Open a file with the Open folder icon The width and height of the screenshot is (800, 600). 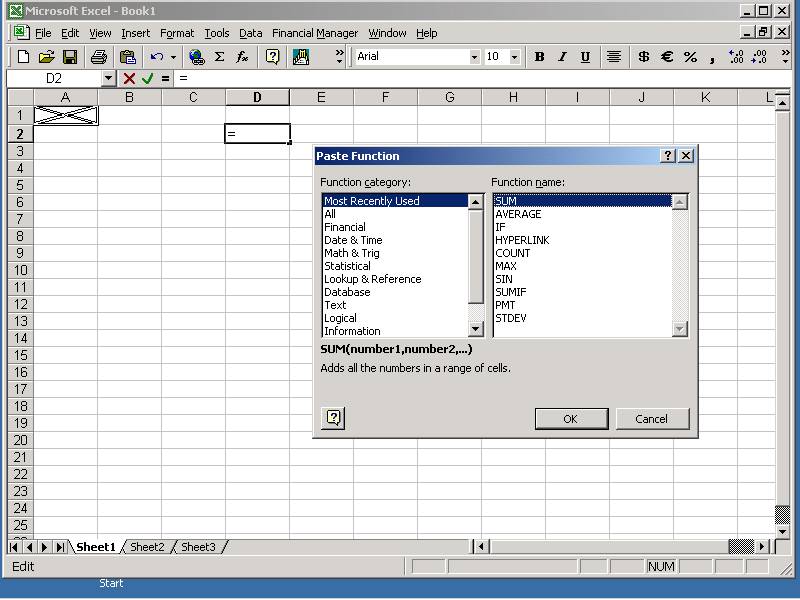(46, 57)
